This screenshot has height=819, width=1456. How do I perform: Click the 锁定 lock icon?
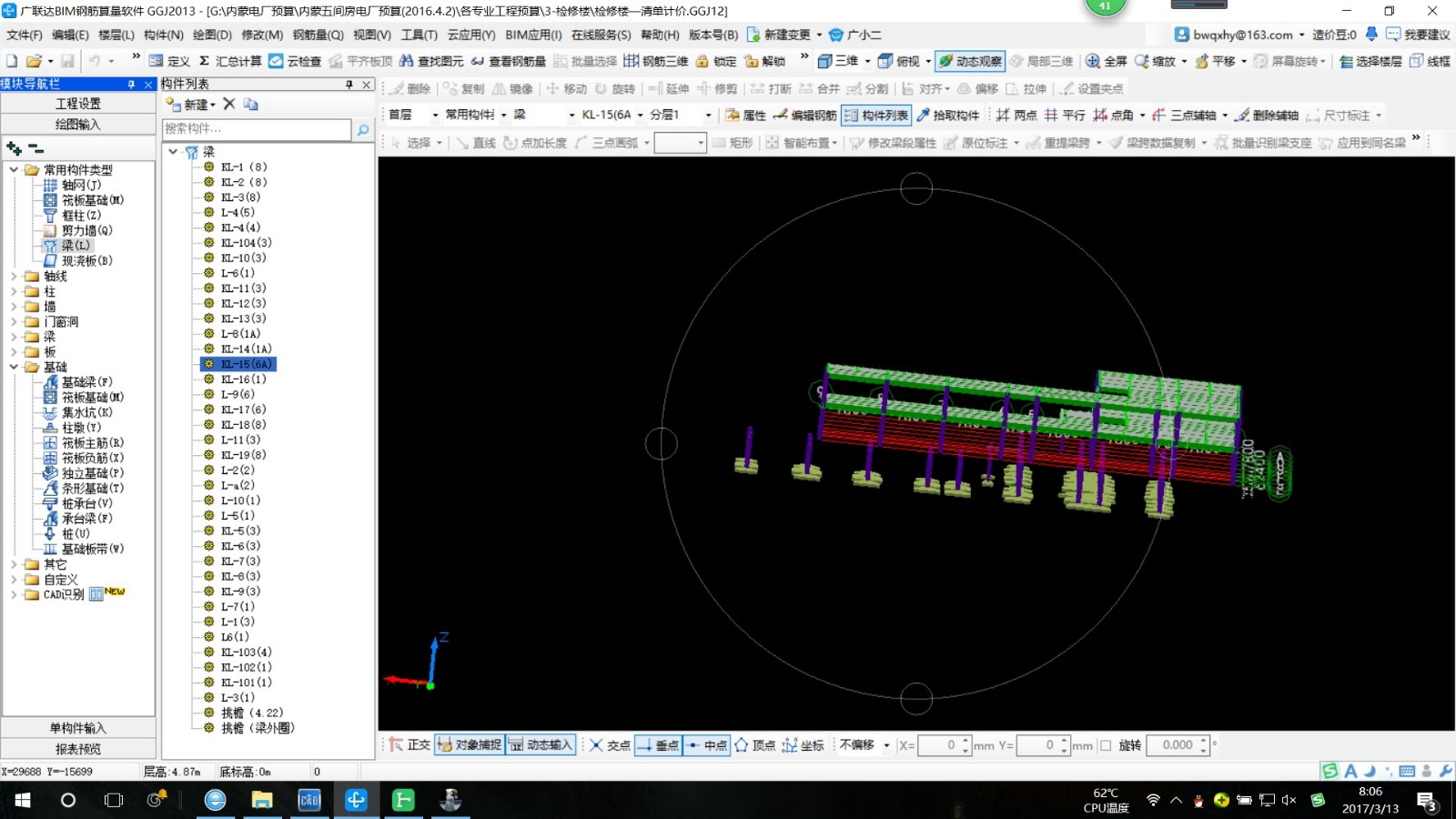pyautogui.click(x=702, y=61)
